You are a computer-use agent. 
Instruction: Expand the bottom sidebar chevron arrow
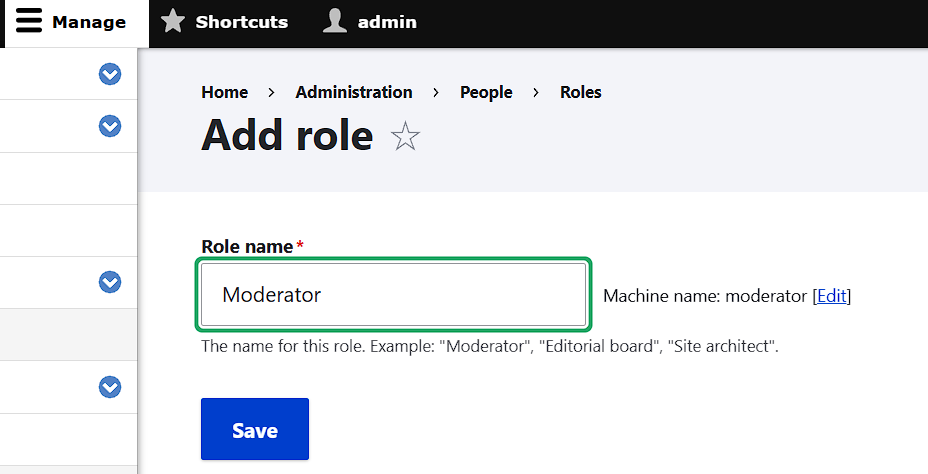click(x=110, y=386)
